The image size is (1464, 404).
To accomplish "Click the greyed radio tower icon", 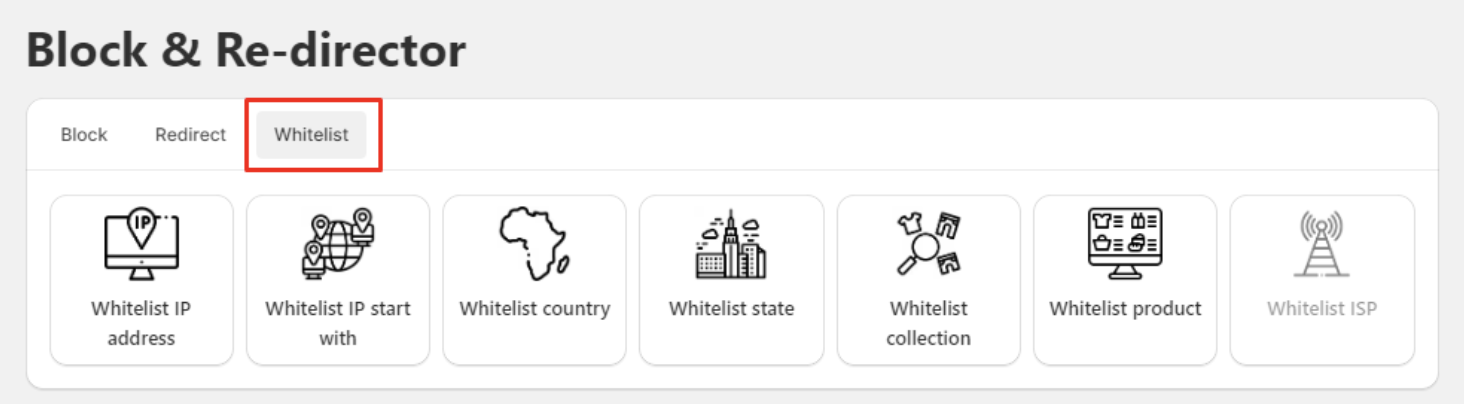I will coord(1321,243).
